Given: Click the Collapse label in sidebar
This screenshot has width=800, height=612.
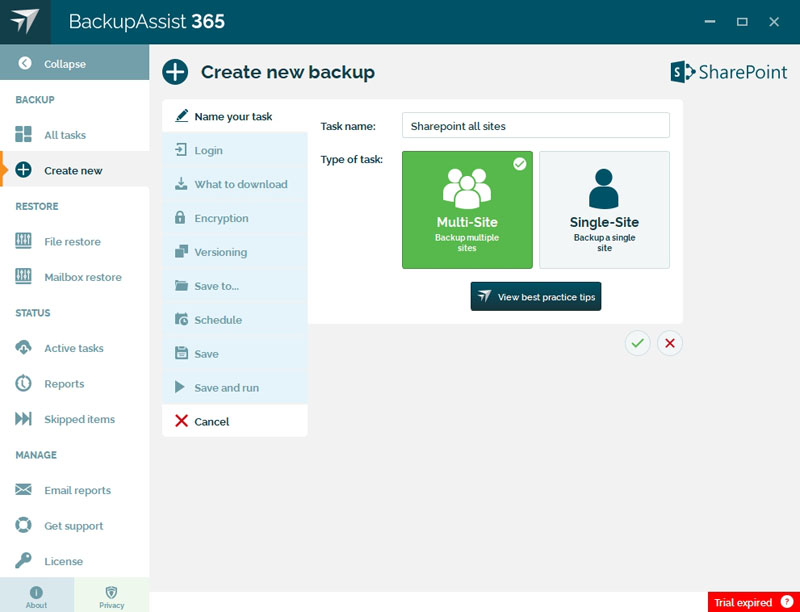Looking at the screenshot, I should (x=65, y=64).
